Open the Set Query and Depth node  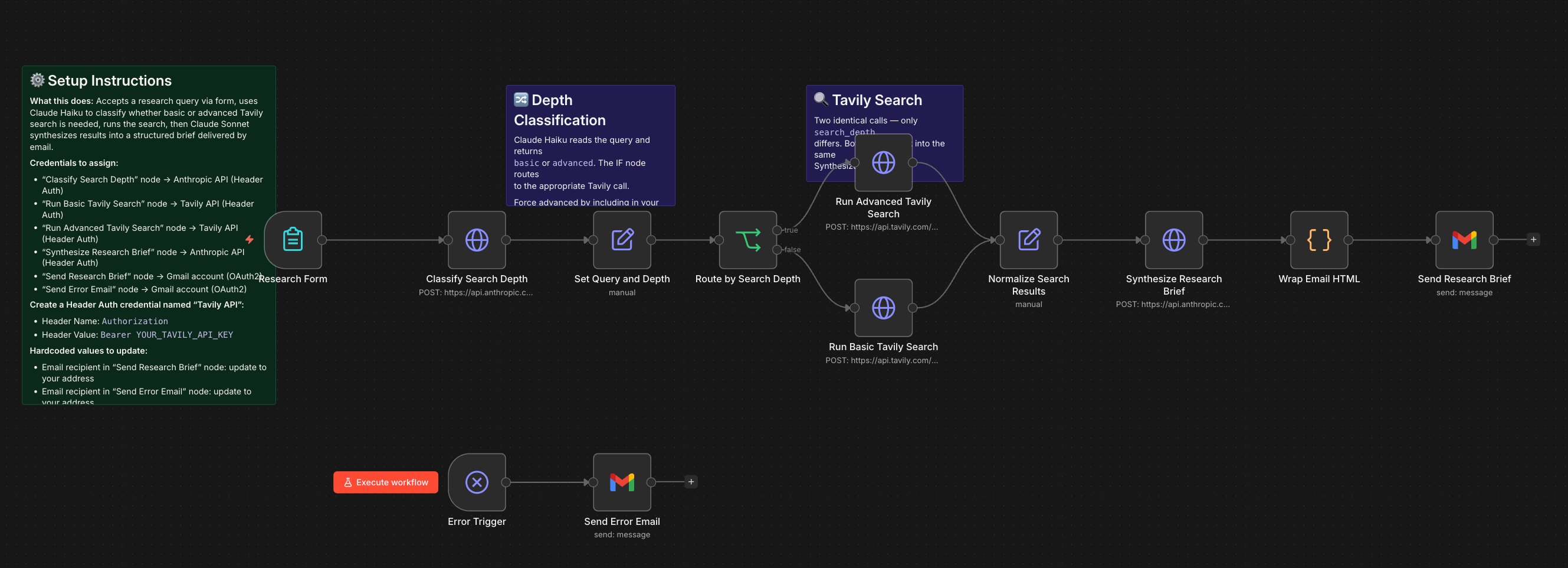[622, 240]
